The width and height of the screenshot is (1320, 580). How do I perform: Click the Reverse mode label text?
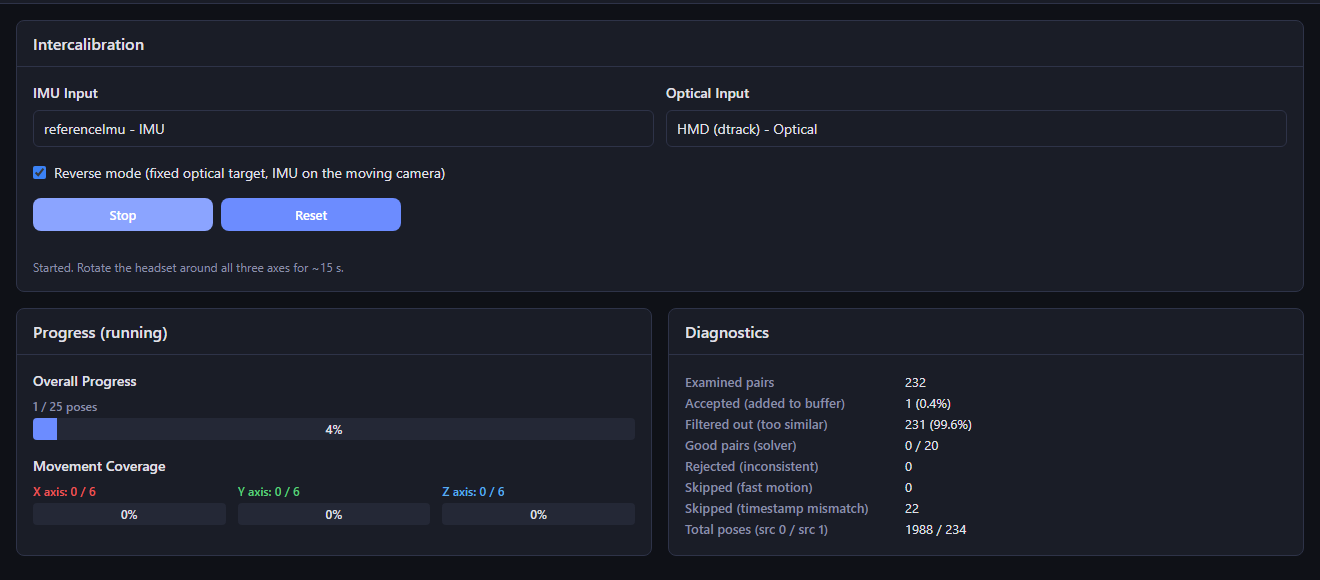click(249, 173)
